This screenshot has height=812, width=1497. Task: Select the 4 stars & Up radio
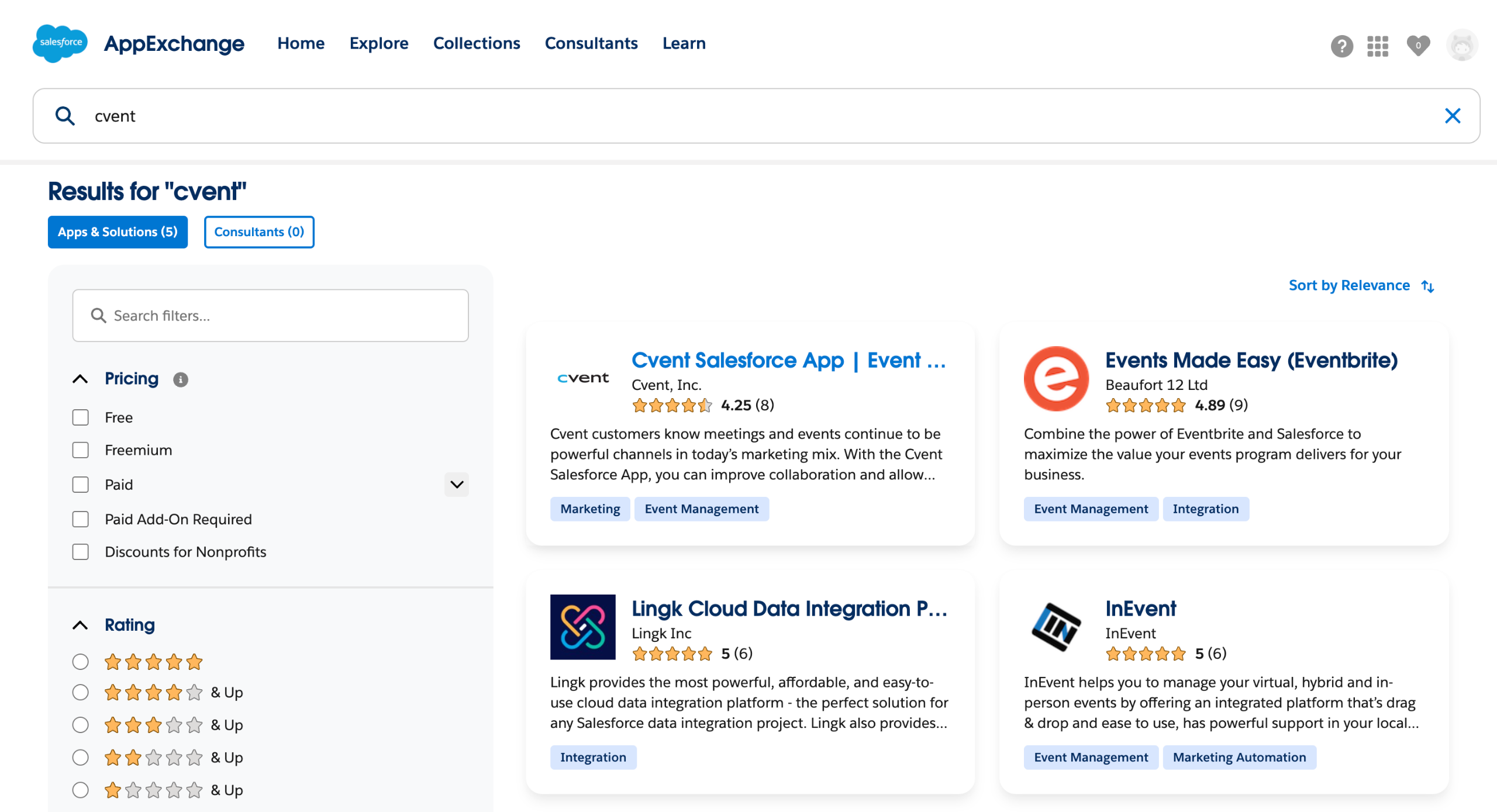pos(81,692)
